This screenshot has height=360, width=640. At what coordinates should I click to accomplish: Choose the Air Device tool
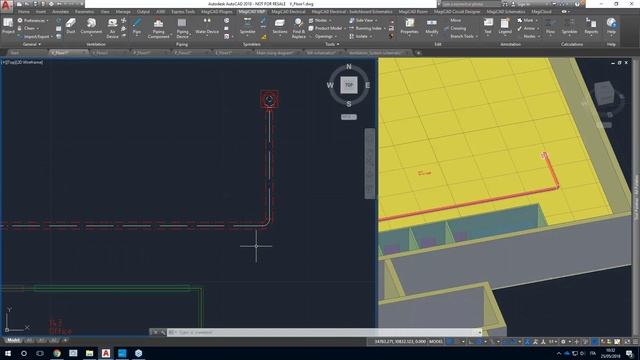[112, 28]
